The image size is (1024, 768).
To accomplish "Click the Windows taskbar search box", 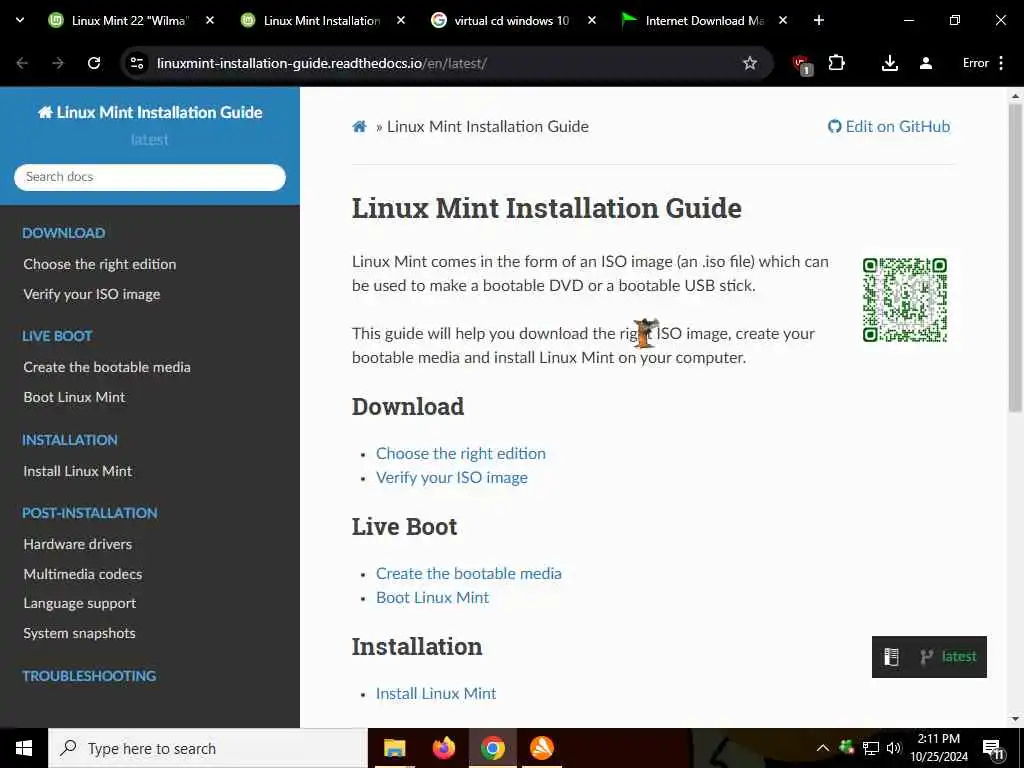I will tap(208, 748).
